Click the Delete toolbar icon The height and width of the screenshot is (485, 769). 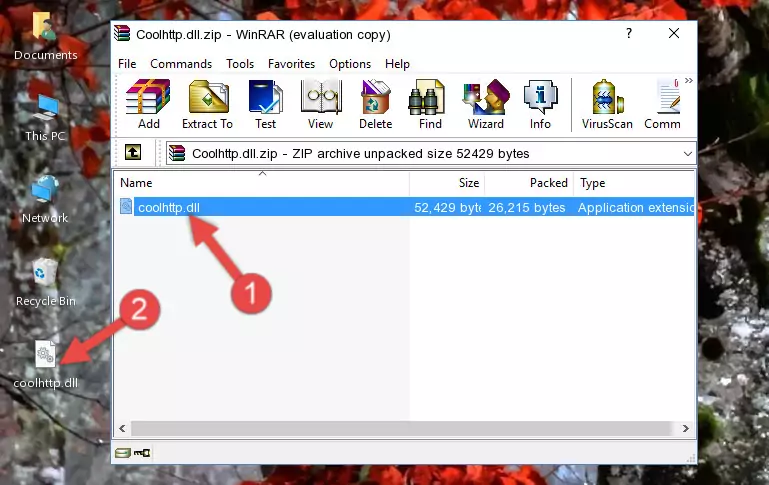pyautogui.click(x=375, y=104)
